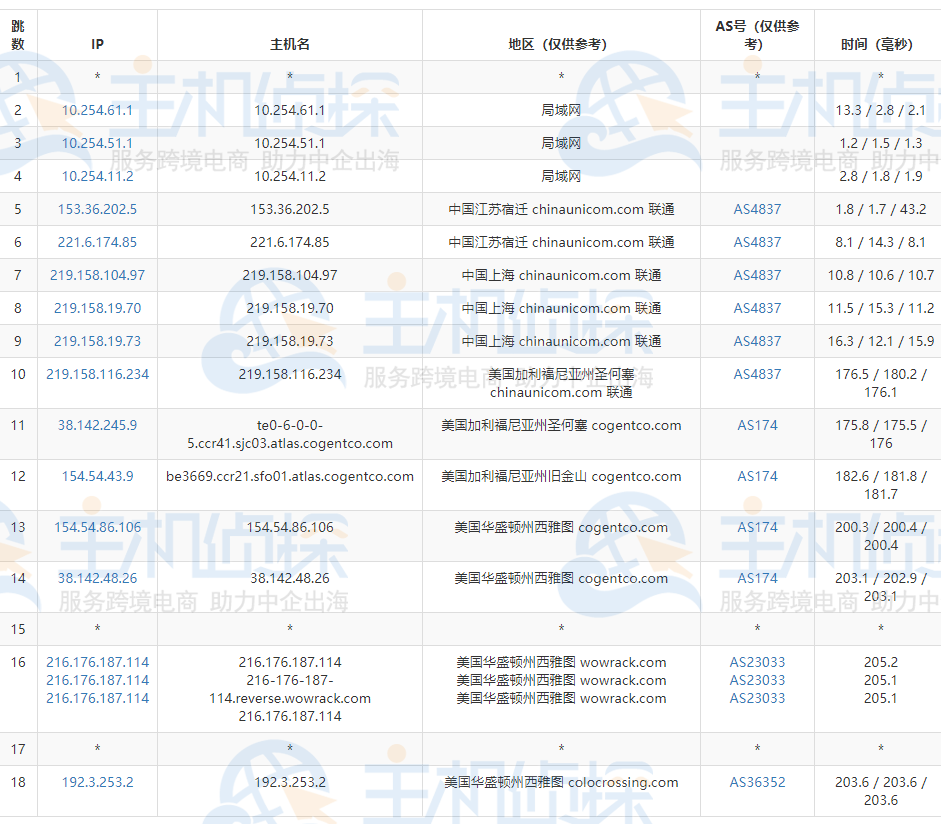Image resolution: width=941 pixels, height=824 pixels.
Task: Click the 地区（仅供参考）column header
Action: [x=561, y=44]
